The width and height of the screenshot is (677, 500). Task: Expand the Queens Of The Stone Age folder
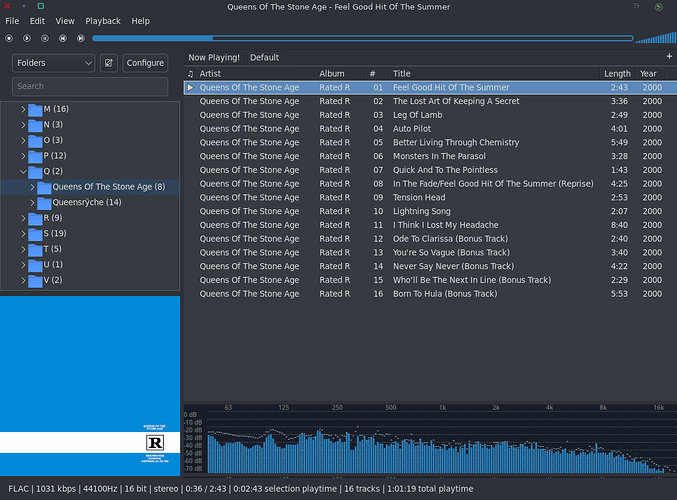pos(33,187)
